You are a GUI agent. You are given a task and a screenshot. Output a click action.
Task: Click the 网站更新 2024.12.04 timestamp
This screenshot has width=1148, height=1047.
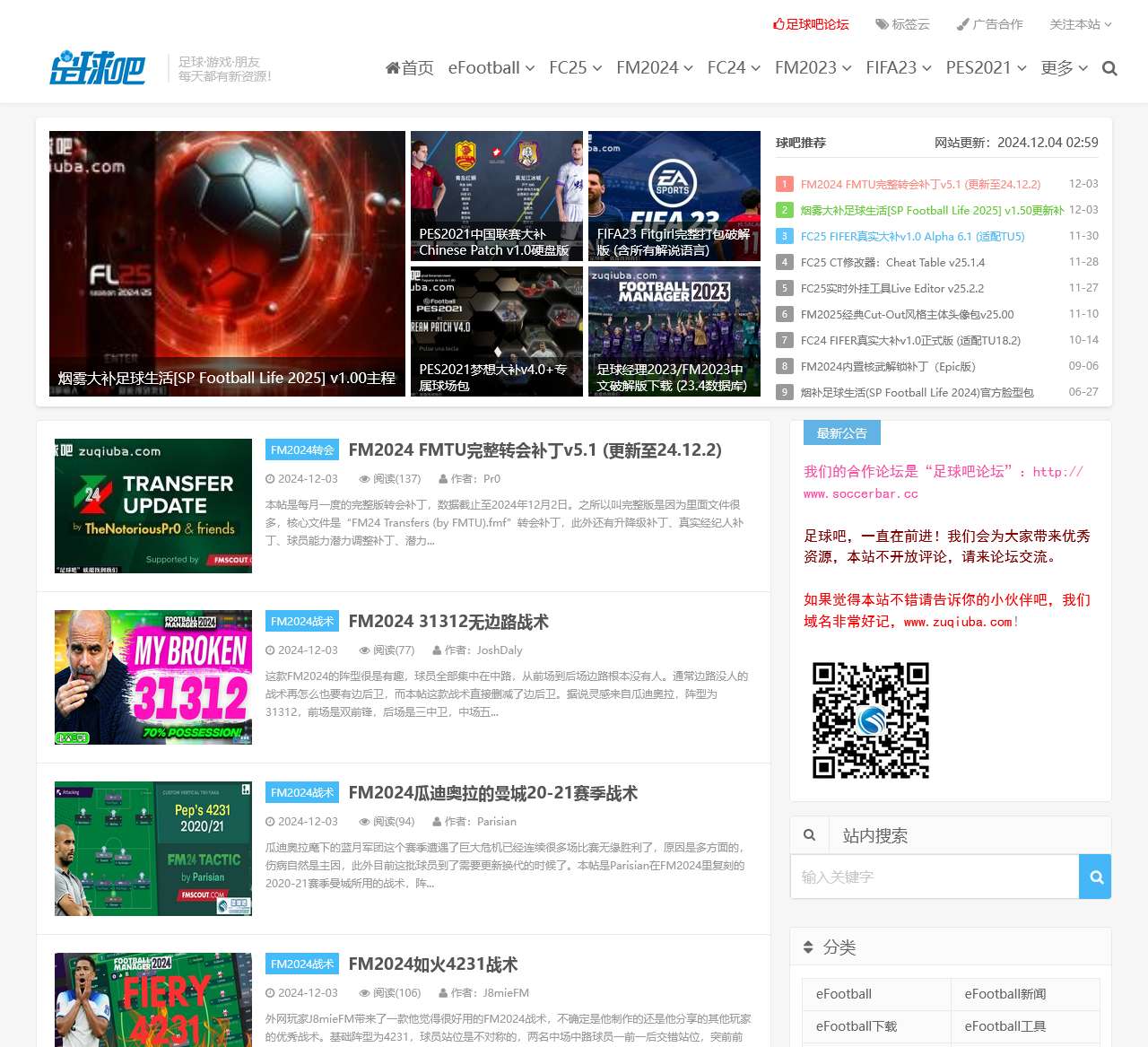pyautogui.click(x=1016, y=143)
